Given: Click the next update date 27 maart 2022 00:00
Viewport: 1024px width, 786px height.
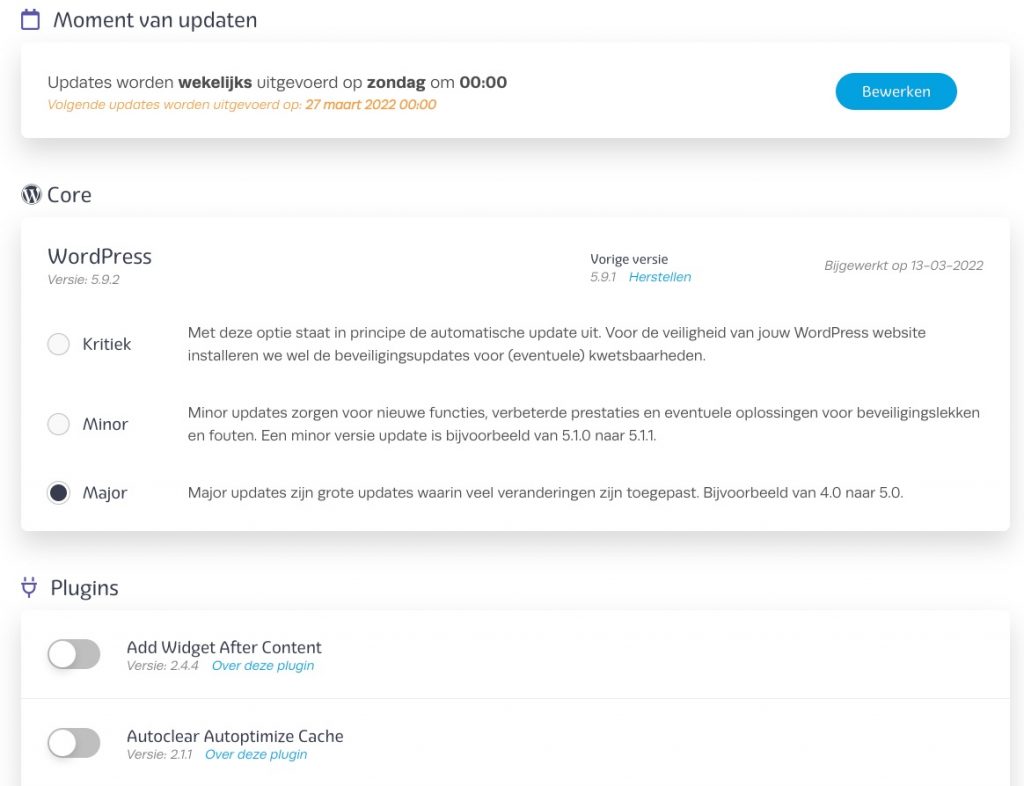Looking at the screenshot, I should click(x=370, y=104).
